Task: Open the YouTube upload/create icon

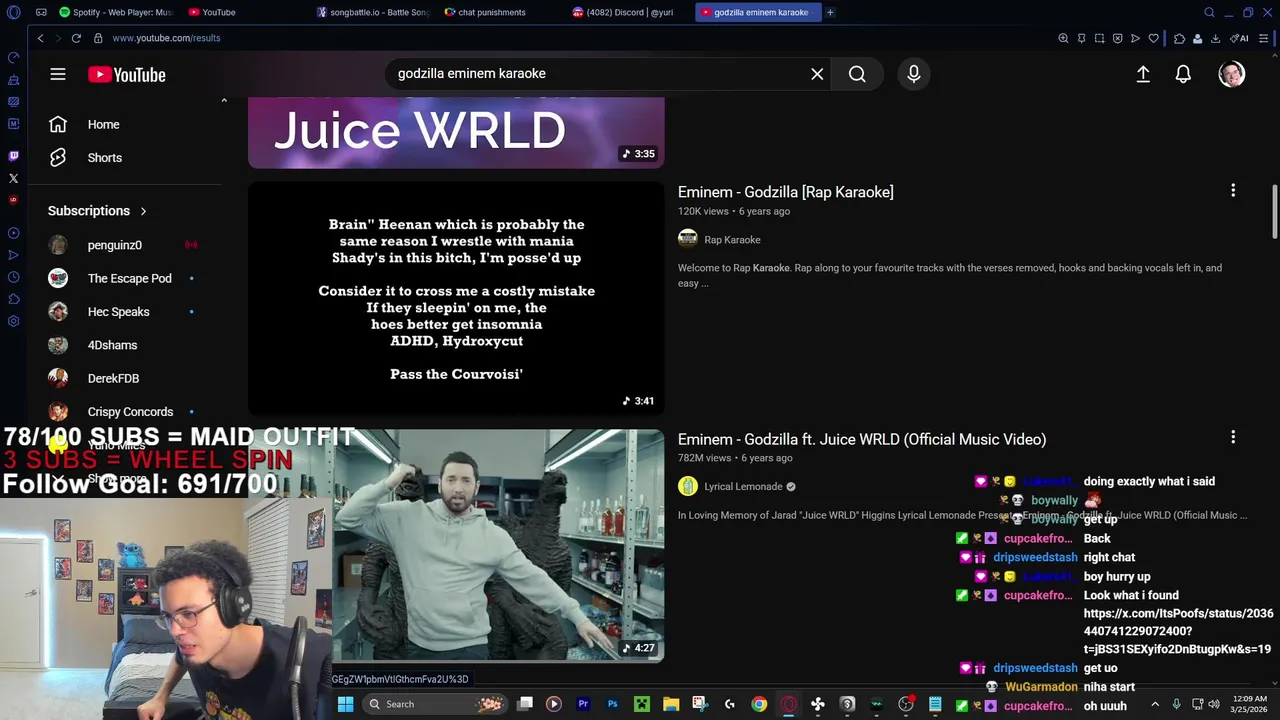Action: (1143, 74)
